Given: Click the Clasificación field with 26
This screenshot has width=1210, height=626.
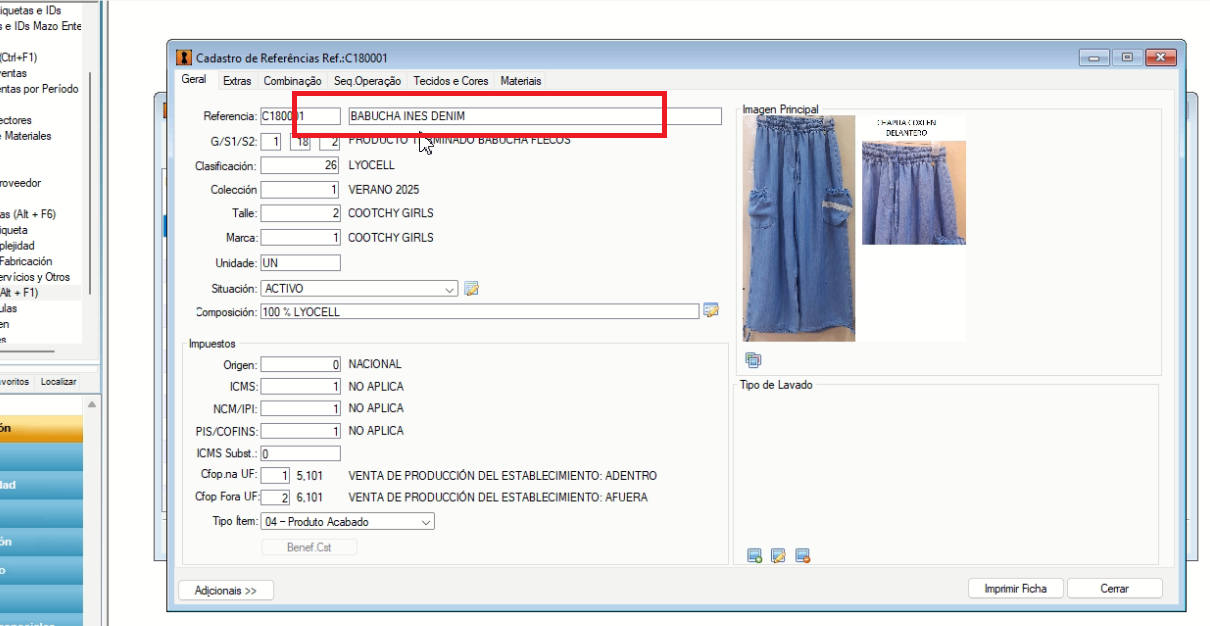Looking at the screenshot, I should point(300,165).
